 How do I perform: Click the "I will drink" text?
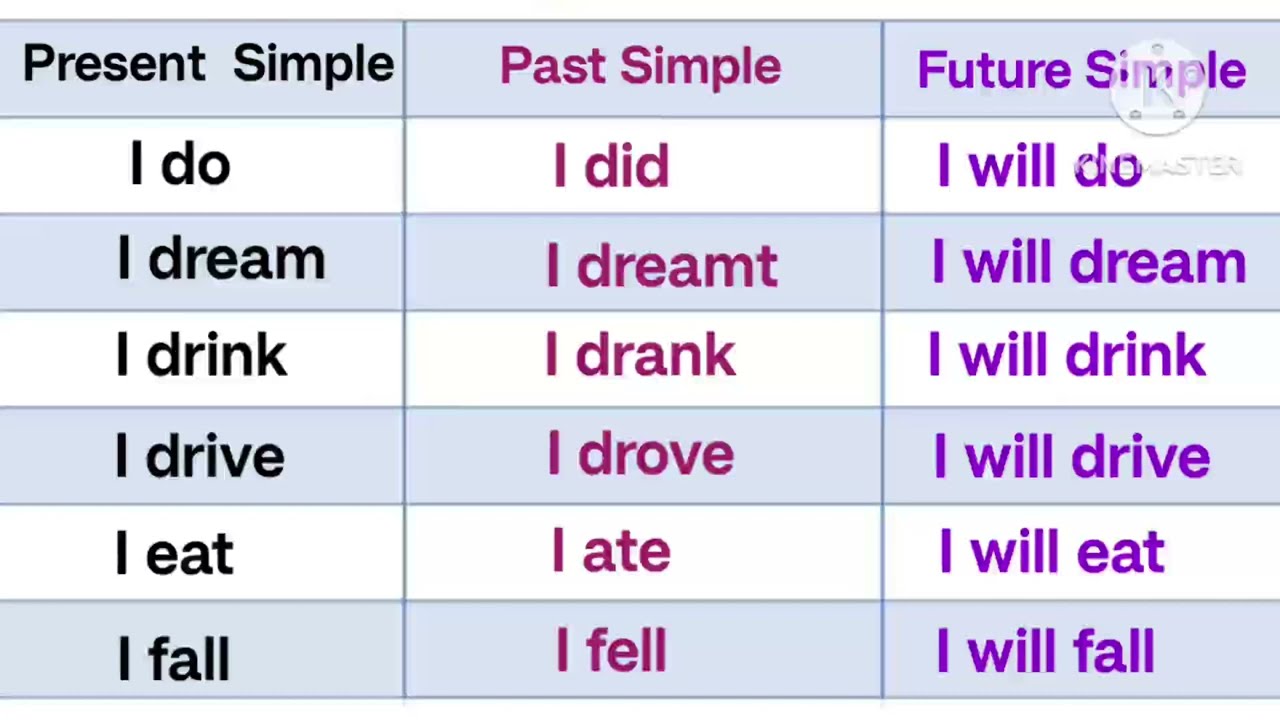click(x=1066, y=357)
